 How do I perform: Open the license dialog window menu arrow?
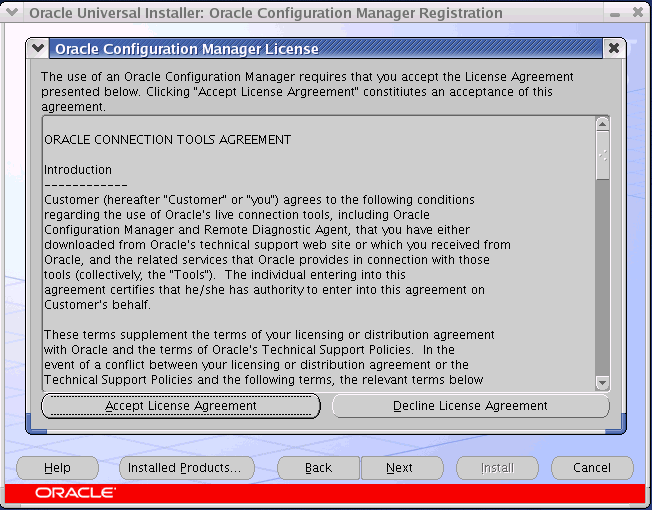(38, 49)
